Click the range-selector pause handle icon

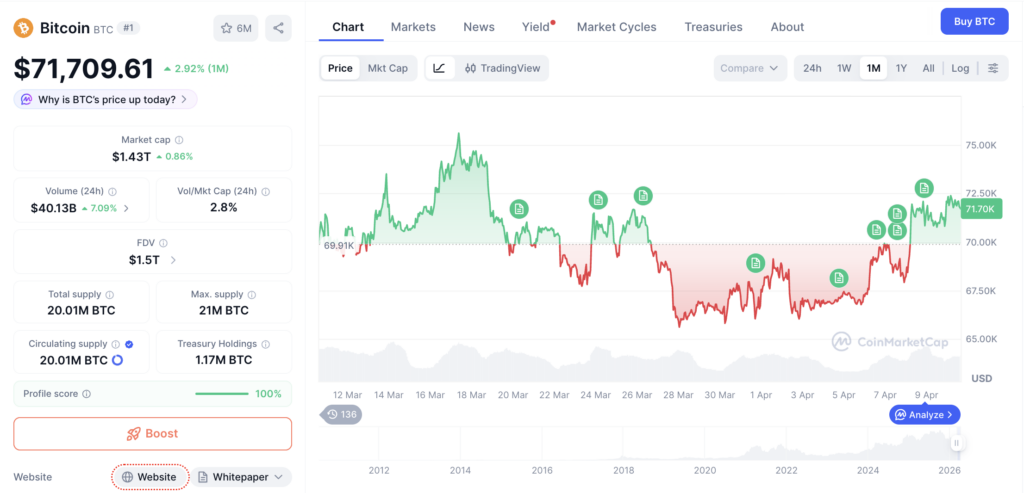pos(956,443)
